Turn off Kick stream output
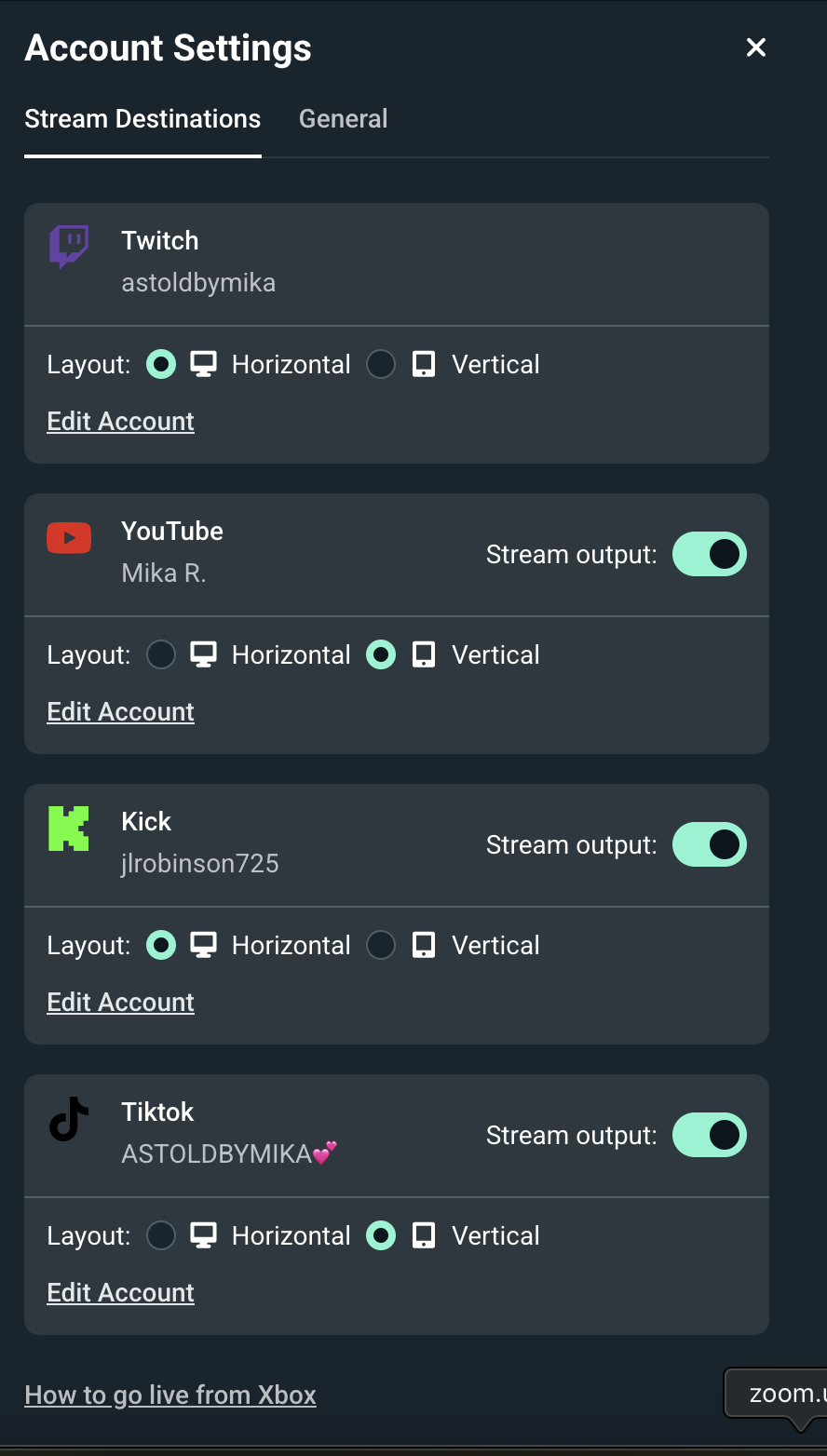Image resolution: width=827 pixels, height=1456 pixels. (x=710, y=844)
